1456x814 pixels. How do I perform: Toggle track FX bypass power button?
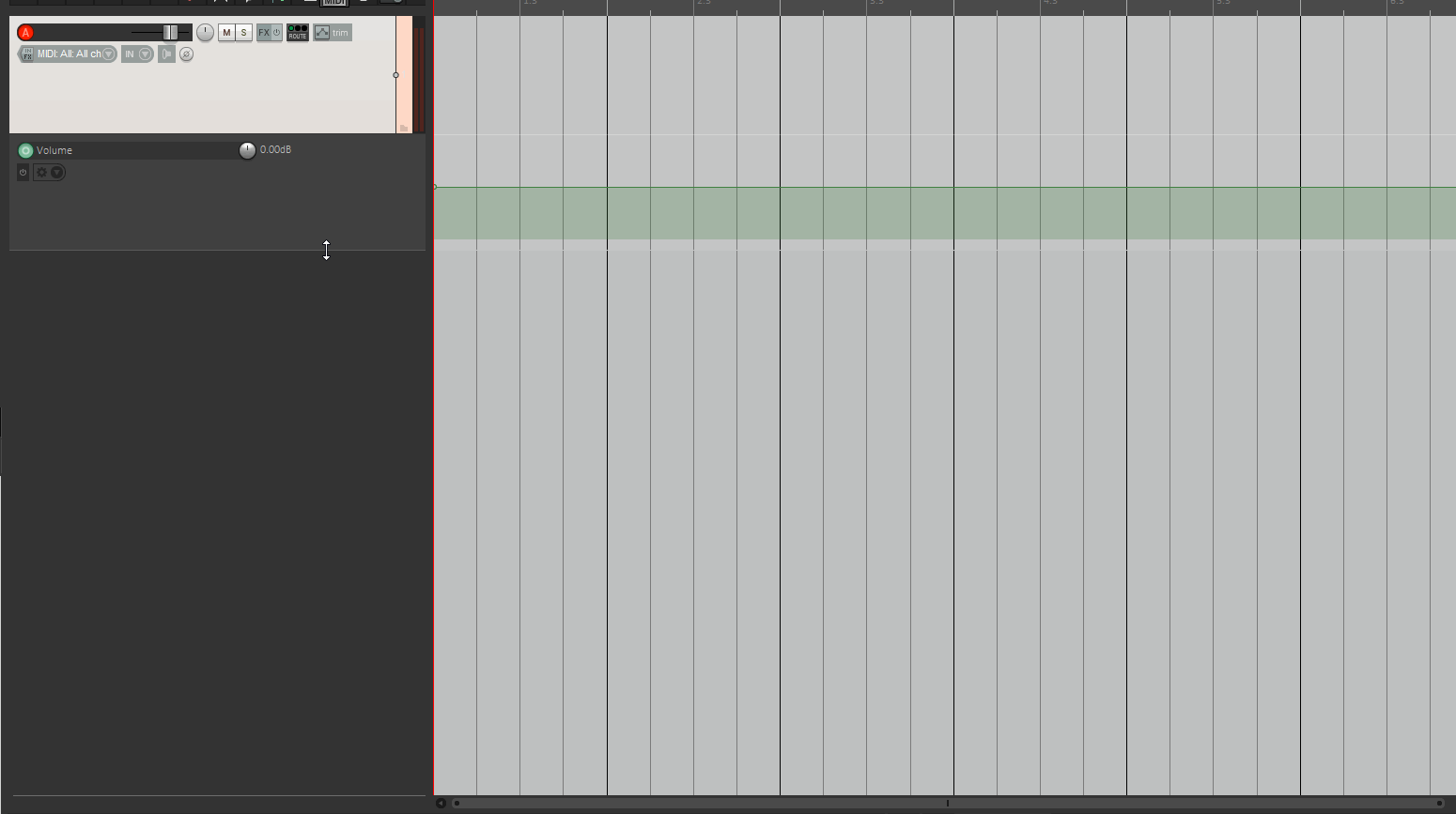(276, 33)
